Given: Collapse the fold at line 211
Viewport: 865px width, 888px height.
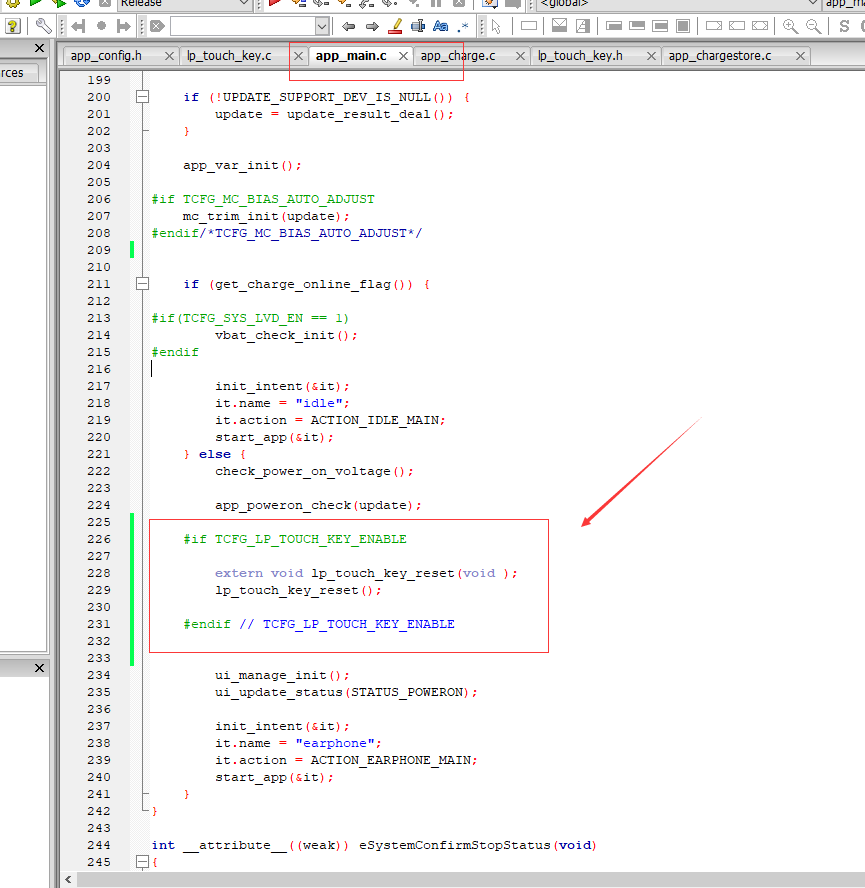Looking at the screenshot, I should [143, 284].
